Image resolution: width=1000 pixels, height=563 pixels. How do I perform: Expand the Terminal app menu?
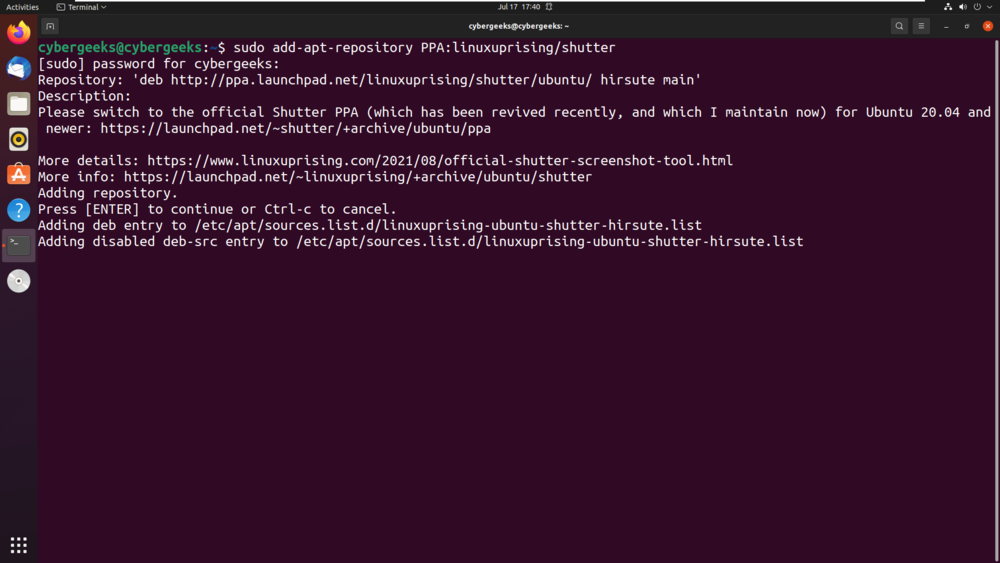82,7
